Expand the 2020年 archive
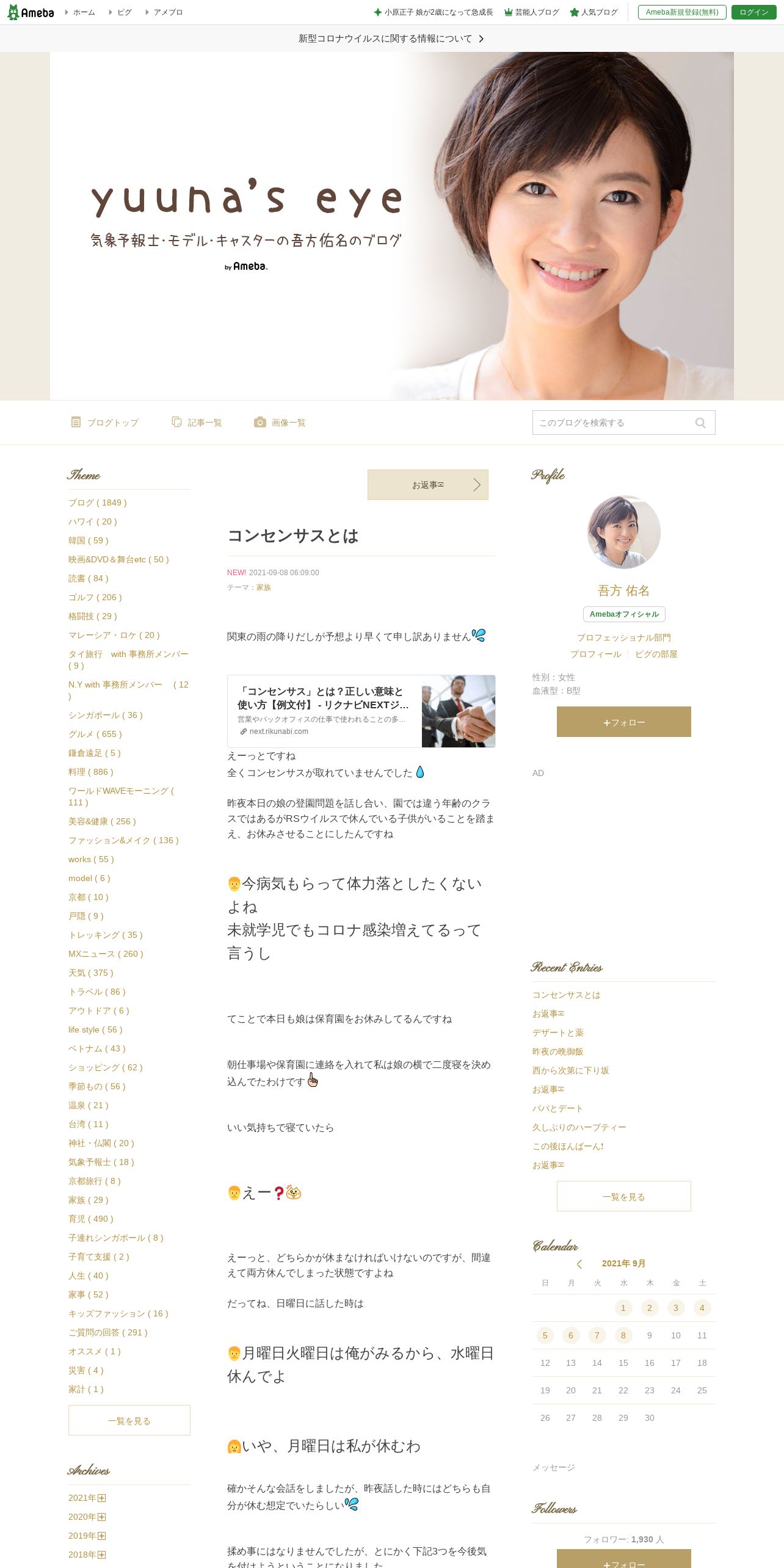 pyautogui.click(x=102, y=1517)
